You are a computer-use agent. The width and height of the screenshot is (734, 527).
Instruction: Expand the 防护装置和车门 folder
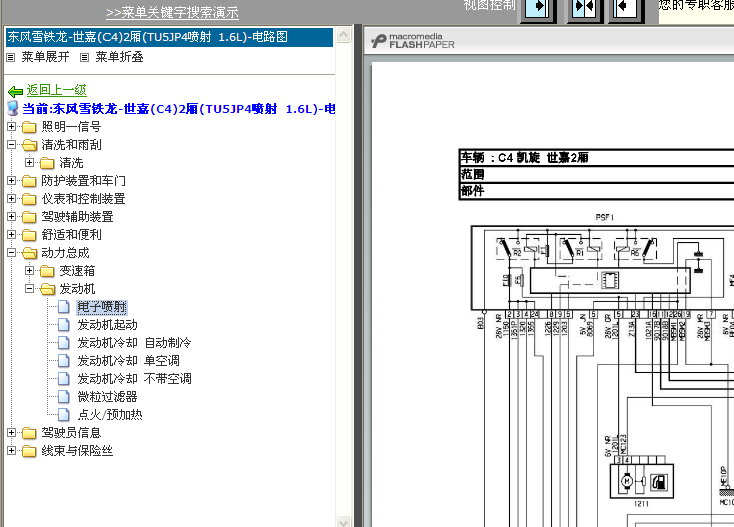click(12, 181)
